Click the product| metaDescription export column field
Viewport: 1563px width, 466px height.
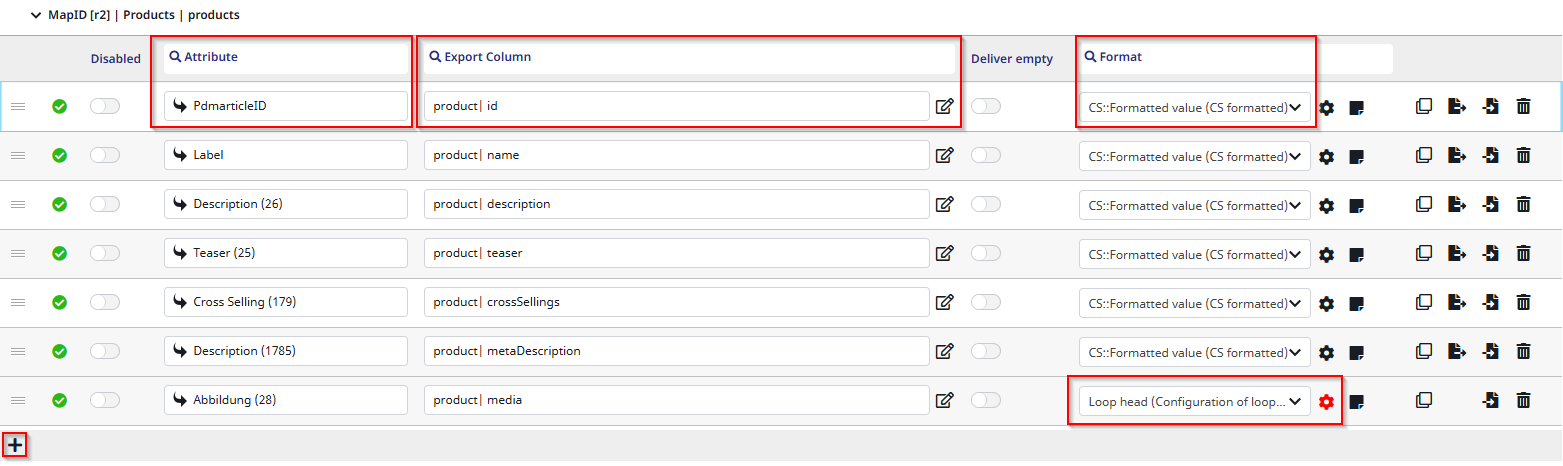(676, 351)
